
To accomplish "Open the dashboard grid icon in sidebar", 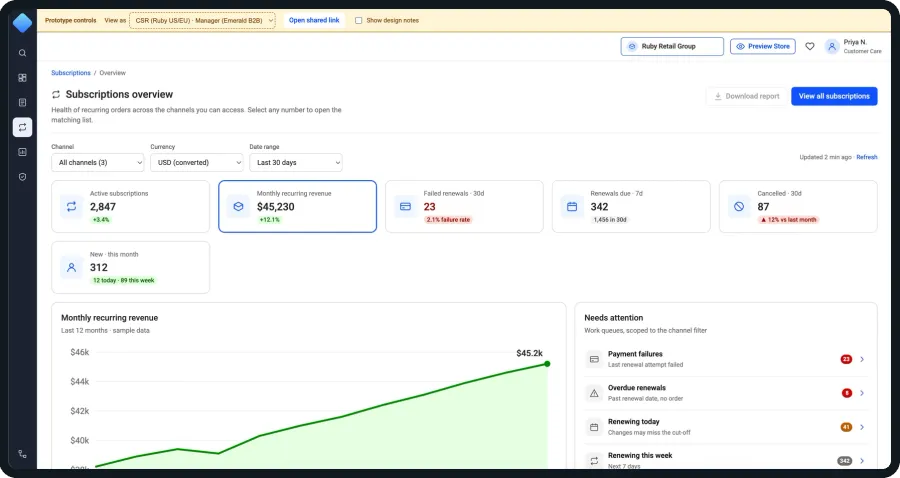I will point(22,77).
